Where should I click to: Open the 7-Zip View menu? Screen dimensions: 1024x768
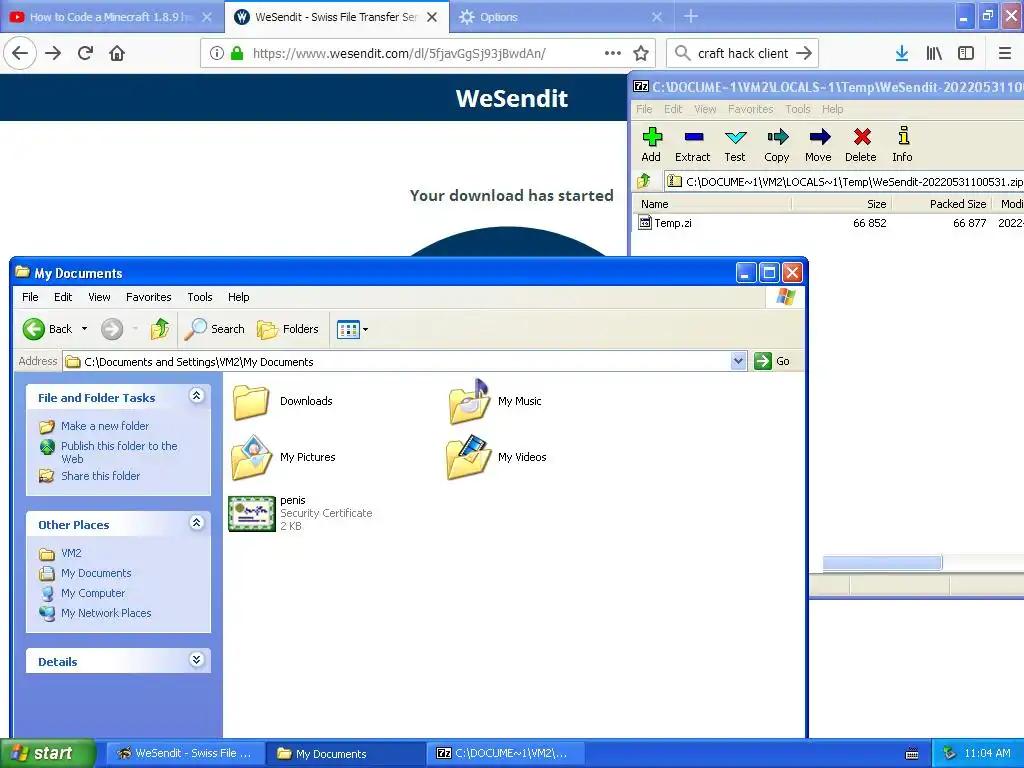[x=705, y=109]
